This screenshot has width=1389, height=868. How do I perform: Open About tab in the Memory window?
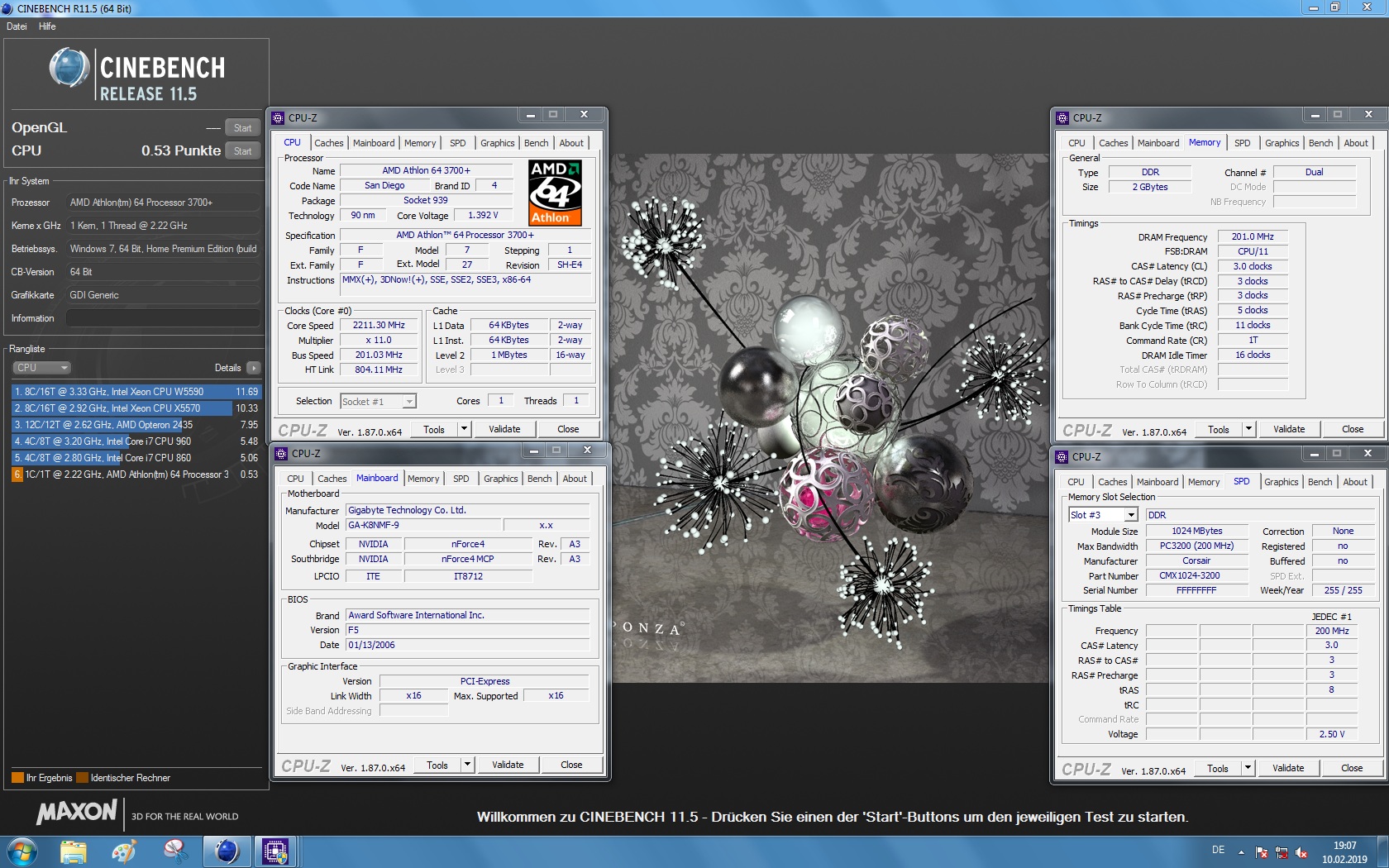pyautogui.click(x=1355, y=143)
